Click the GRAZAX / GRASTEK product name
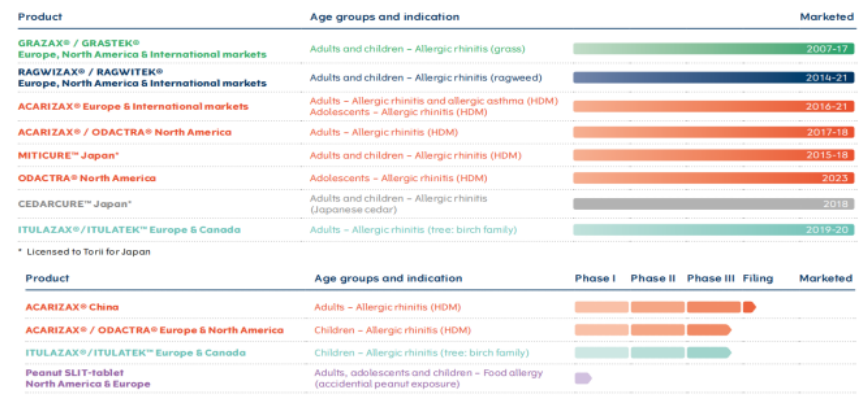This screenshot has width=862, height=407. (x=68, y=44)
